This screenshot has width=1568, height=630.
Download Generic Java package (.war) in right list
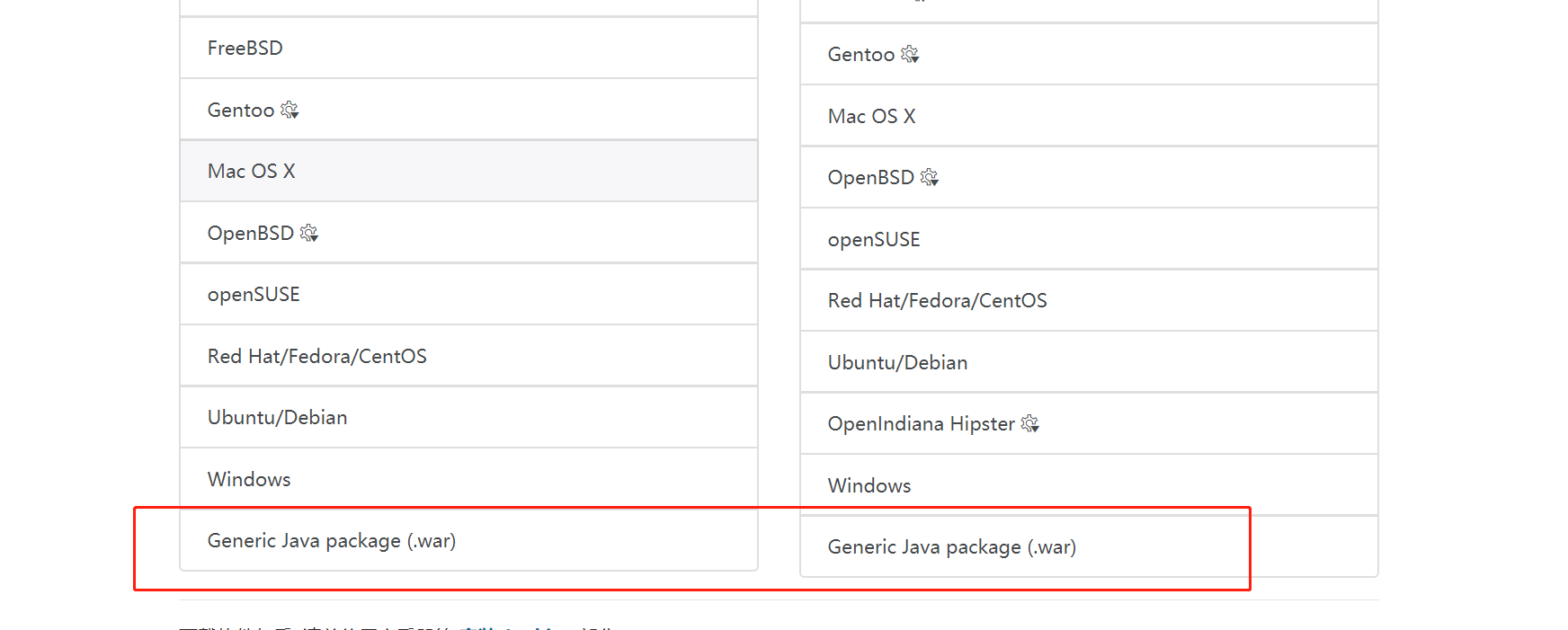coord(1089,546)
